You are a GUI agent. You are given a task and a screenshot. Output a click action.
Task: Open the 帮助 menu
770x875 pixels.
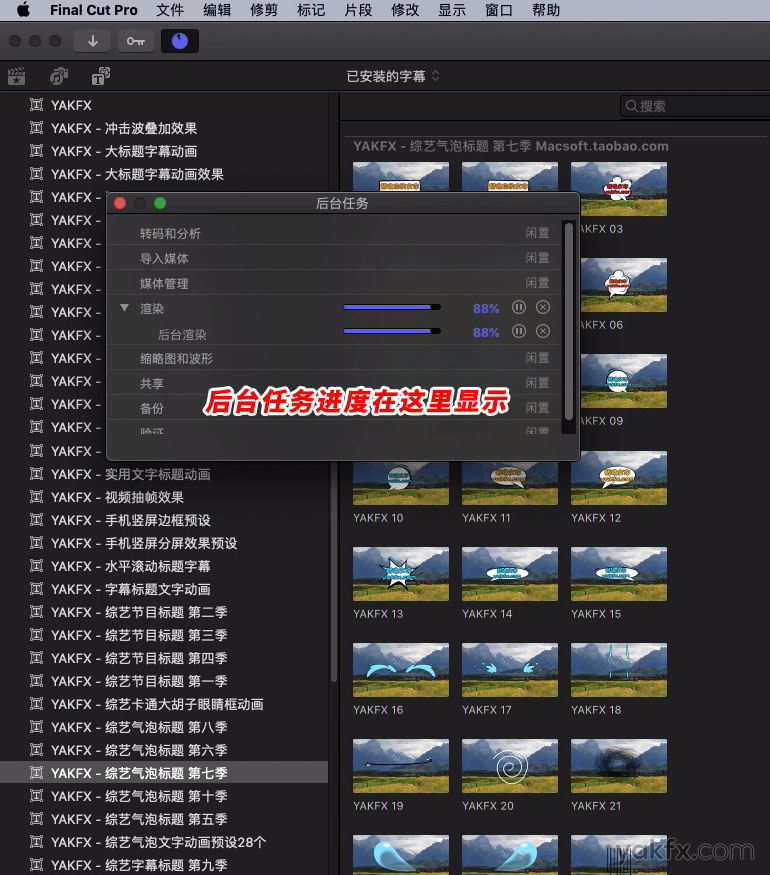pyautogui.click(x=546, y=10)
